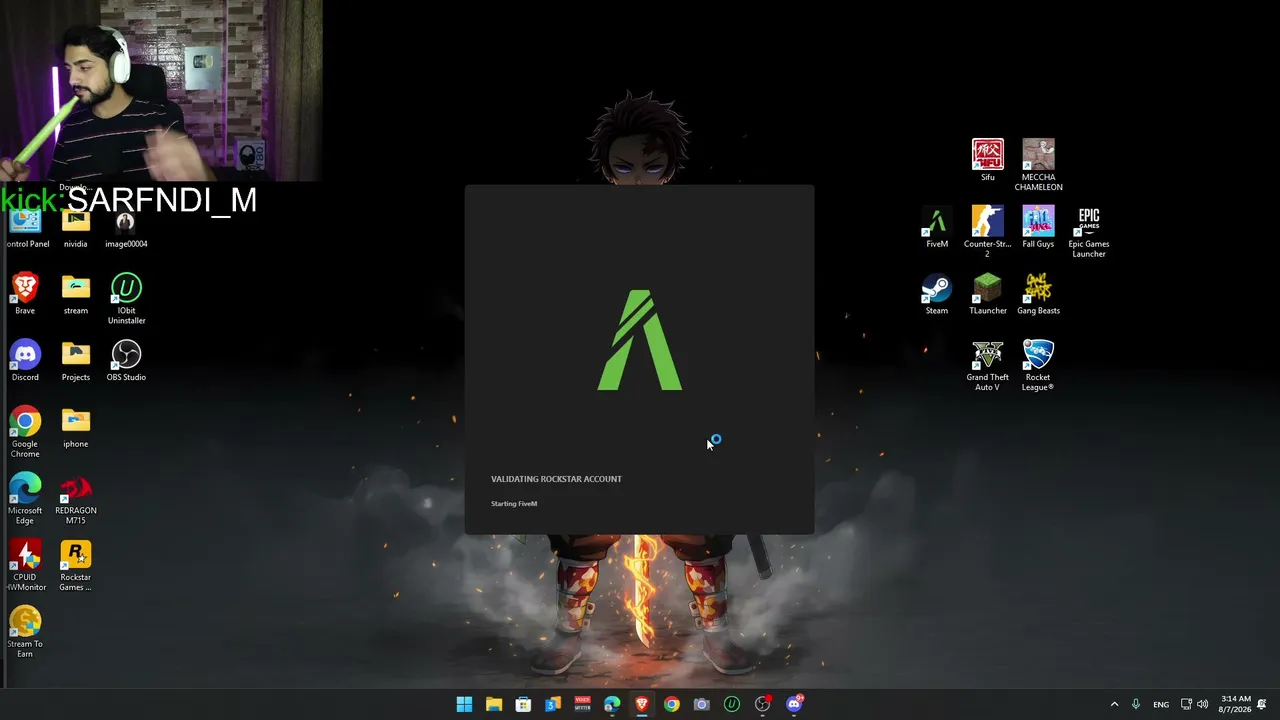Open the Windows Start menu
The height and width of the screenshot is (720, 1280).
(x=464, y=704)
